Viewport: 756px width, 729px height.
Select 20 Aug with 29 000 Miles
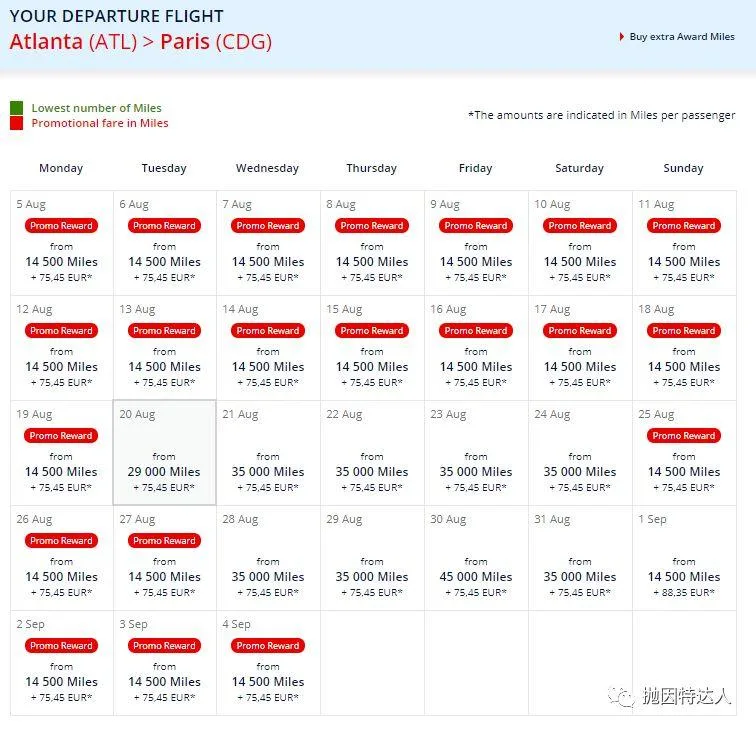coord(164,453)
